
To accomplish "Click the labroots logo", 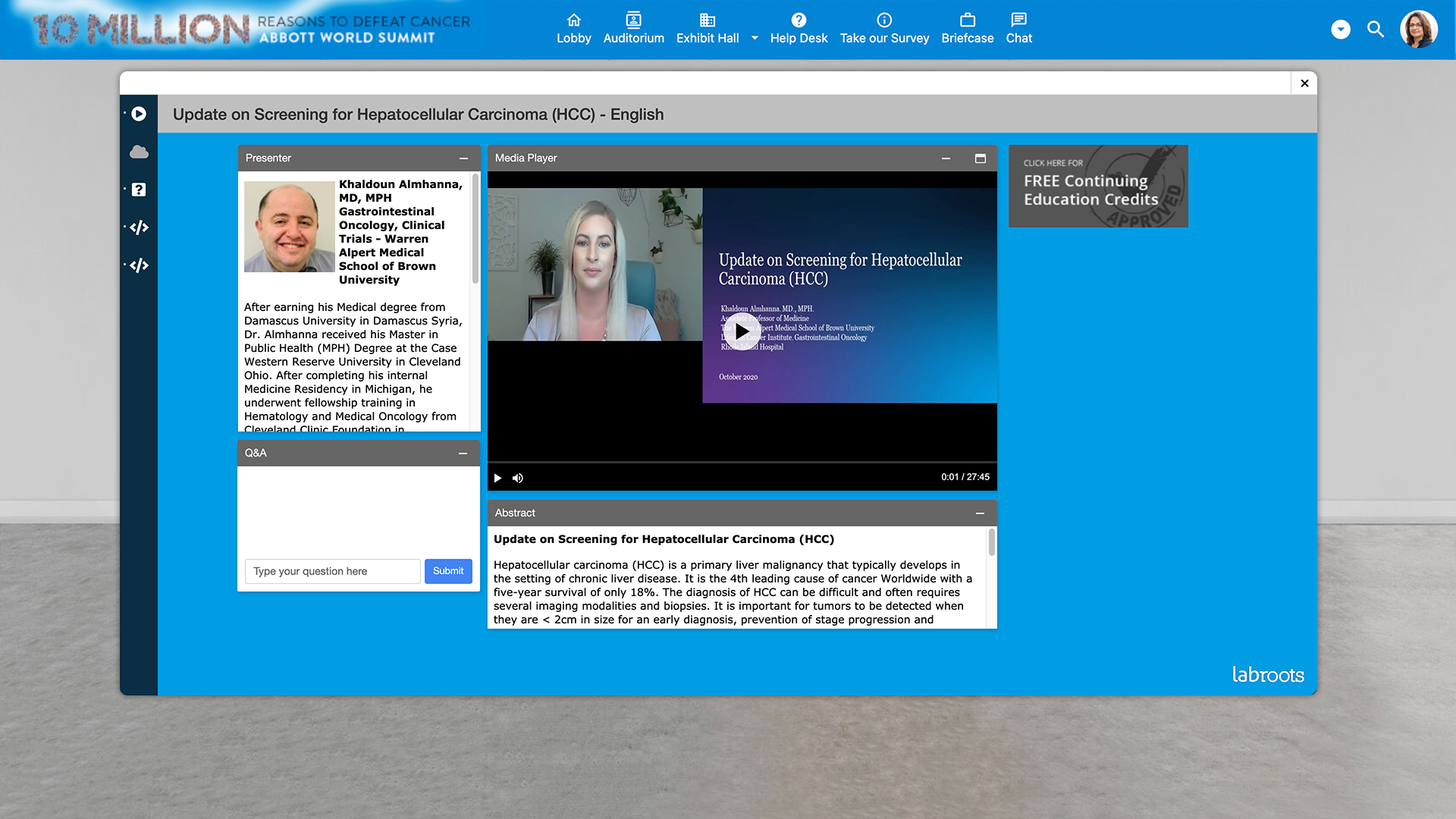I will tap(1267, 674).
